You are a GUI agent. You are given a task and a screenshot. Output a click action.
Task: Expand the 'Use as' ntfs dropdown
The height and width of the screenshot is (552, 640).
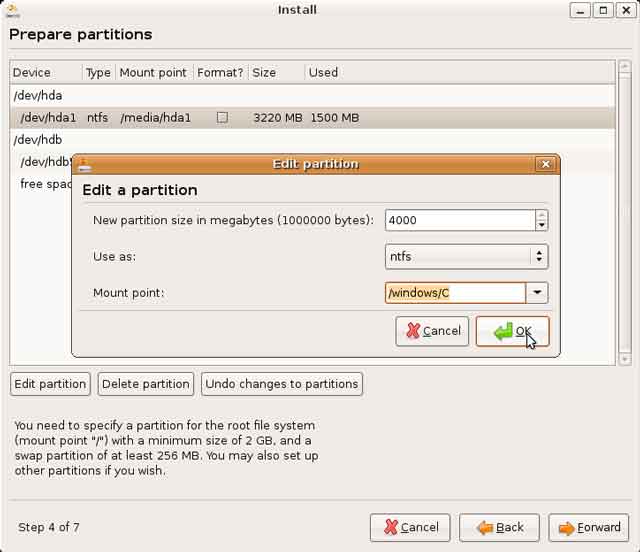pos(540,257)
